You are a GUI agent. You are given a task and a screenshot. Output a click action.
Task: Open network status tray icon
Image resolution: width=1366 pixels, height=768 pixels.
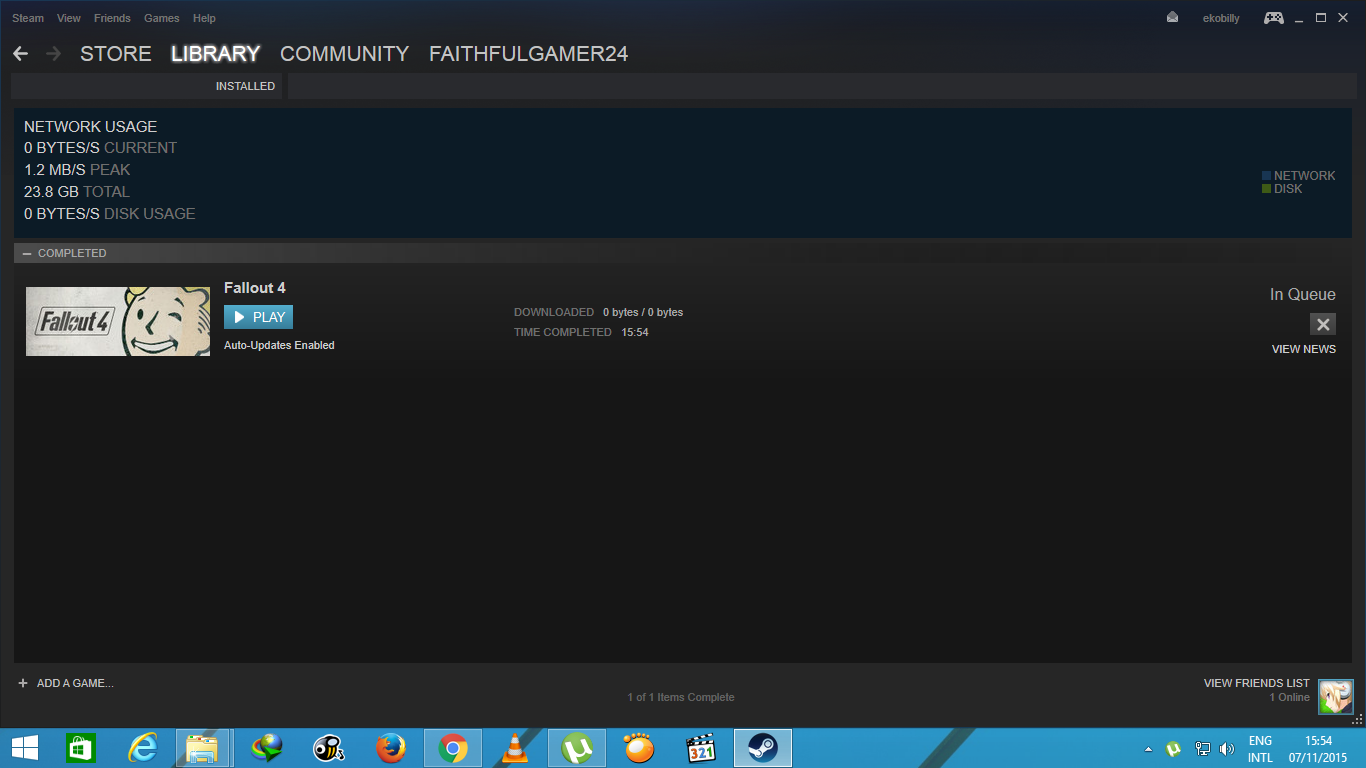pos(1203,749)
